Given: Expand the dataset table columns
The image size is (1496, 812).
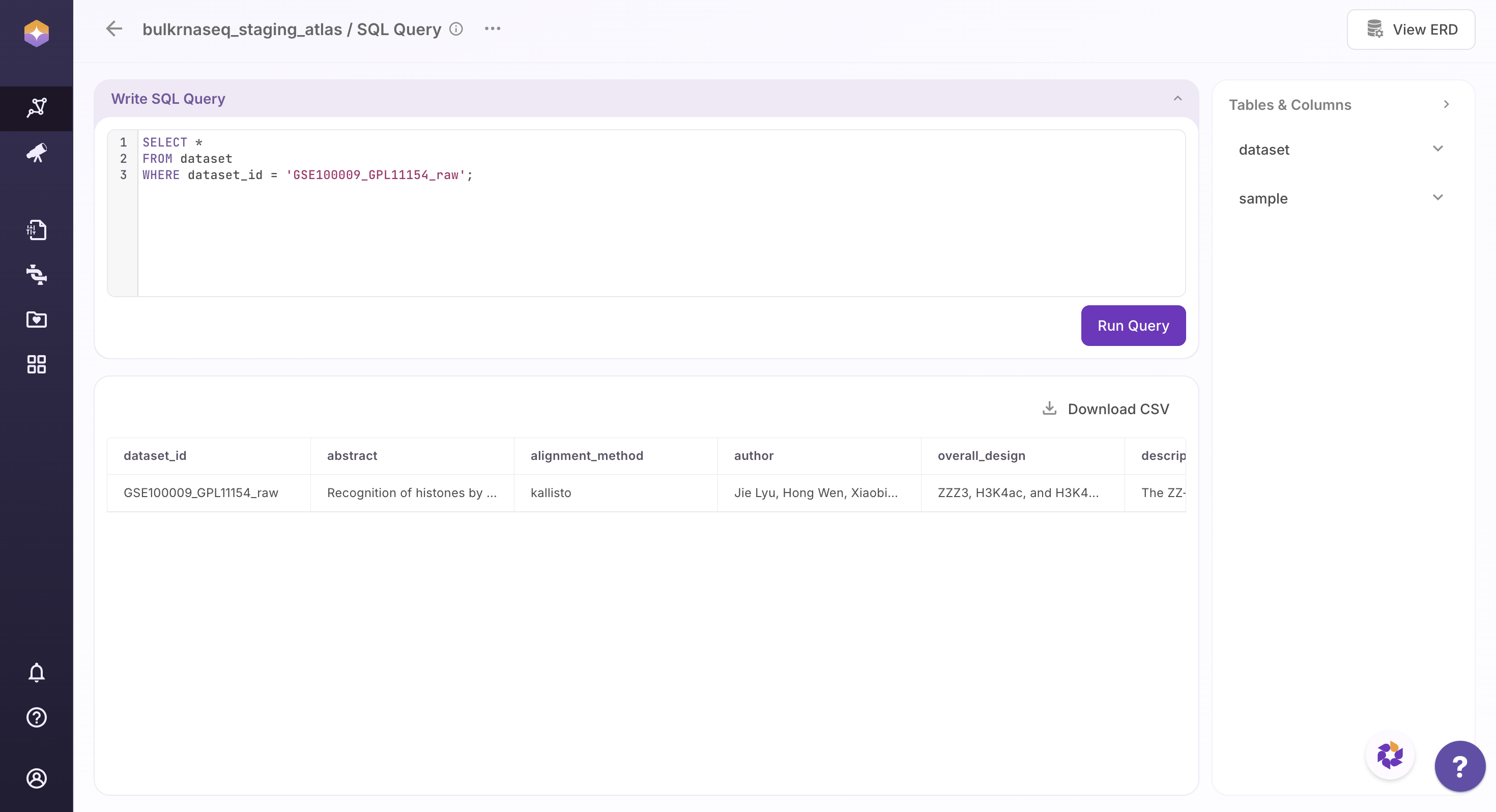Looking at the screenshot, I should (x=1437, y=149).
